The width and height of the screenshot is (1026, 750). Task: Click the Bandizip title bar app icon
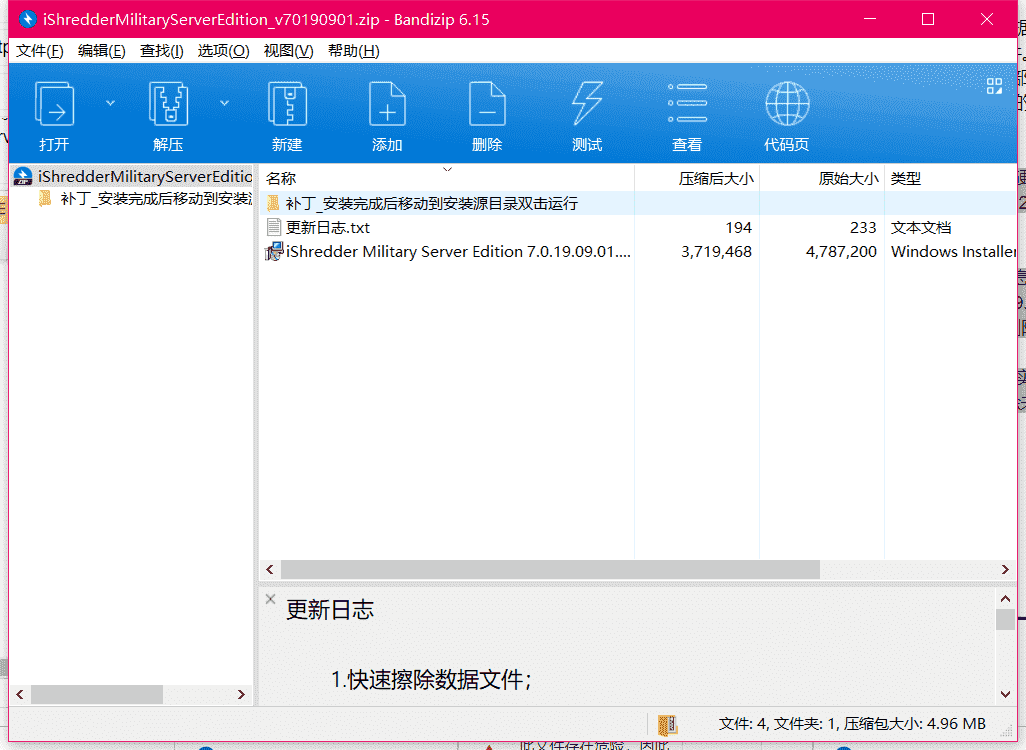point(27,19)
